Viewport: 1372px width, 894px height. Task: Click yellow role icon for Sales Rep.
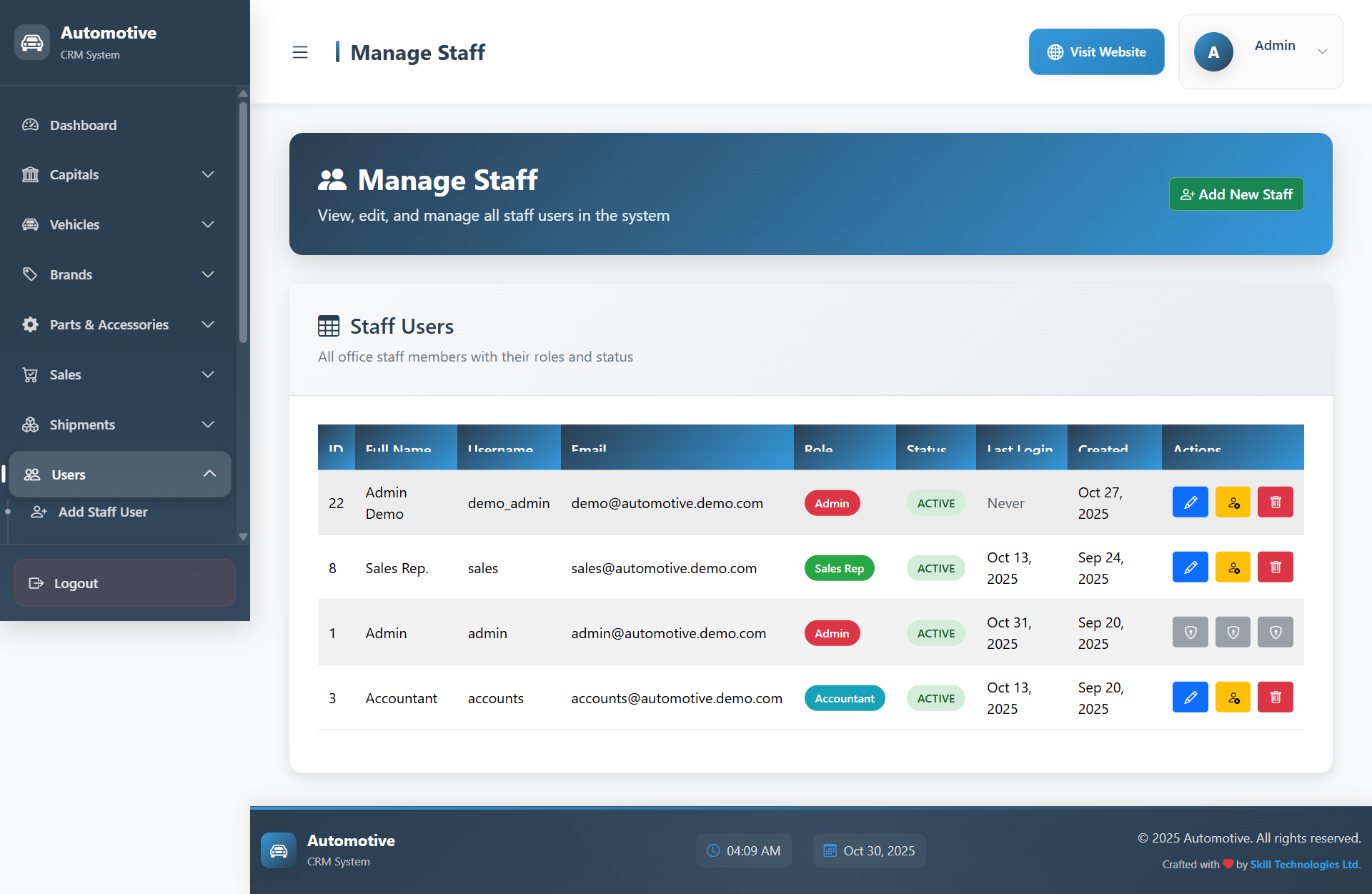click(1233, 567)
